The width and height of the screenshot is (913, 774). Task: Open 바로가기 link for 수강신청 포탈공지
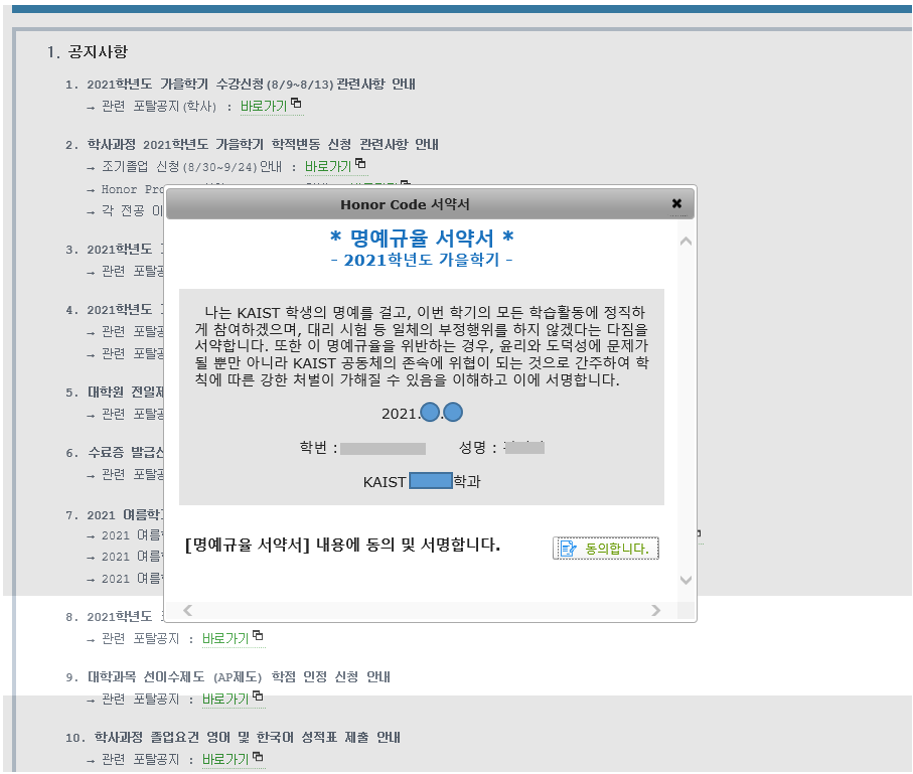click(x=264, y=107)
